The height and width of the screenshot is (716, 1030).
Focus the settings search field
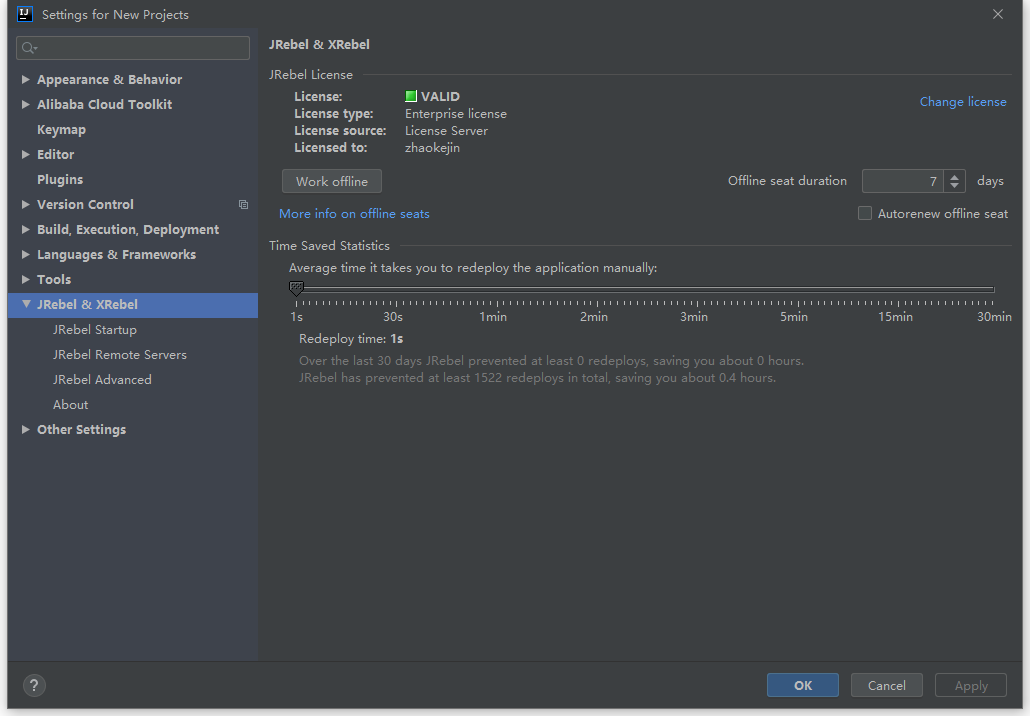pos(133,48)
